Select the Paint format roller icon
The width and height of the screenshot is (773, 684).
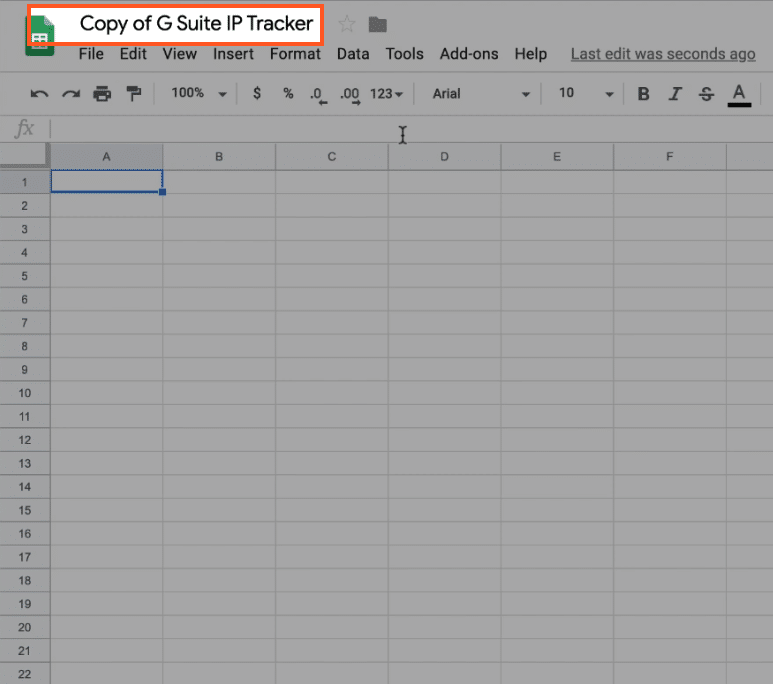[x=134, y=93]
